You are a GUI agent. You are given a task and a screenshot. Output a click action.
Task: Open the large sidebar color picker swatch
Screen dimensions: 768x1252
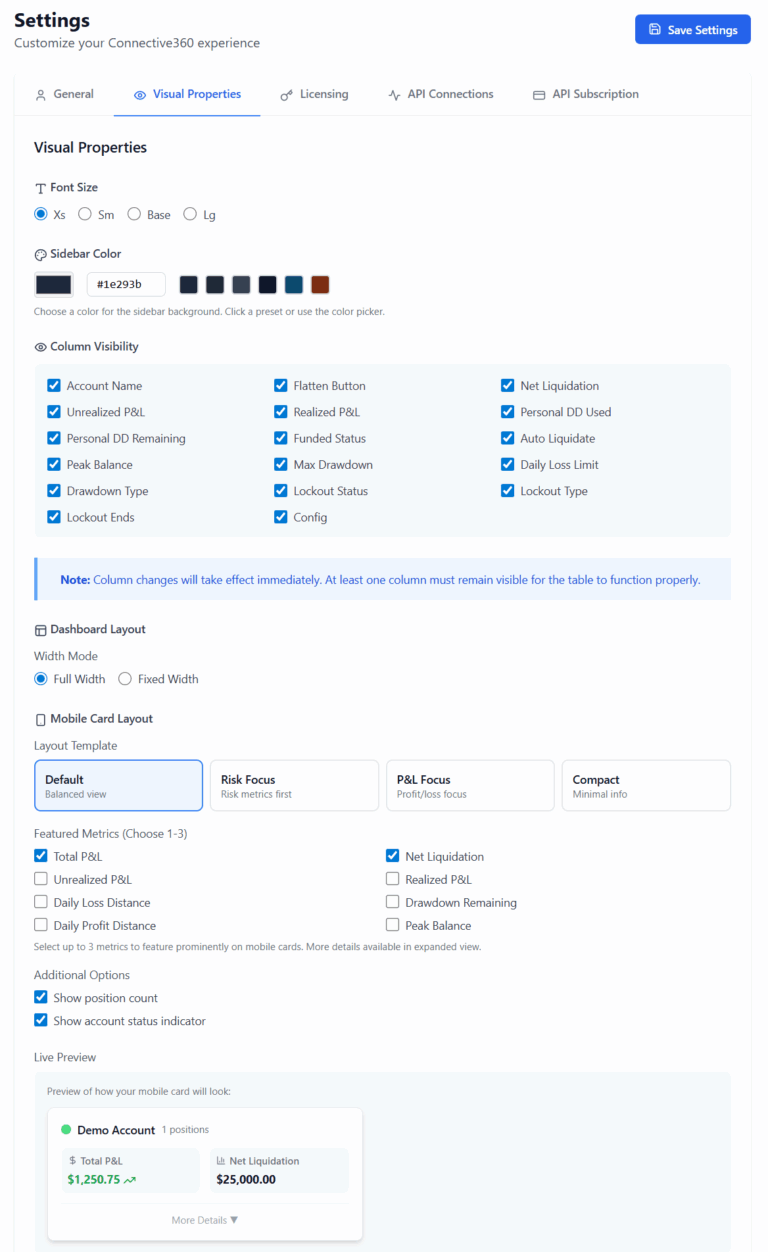pos(54,284)
